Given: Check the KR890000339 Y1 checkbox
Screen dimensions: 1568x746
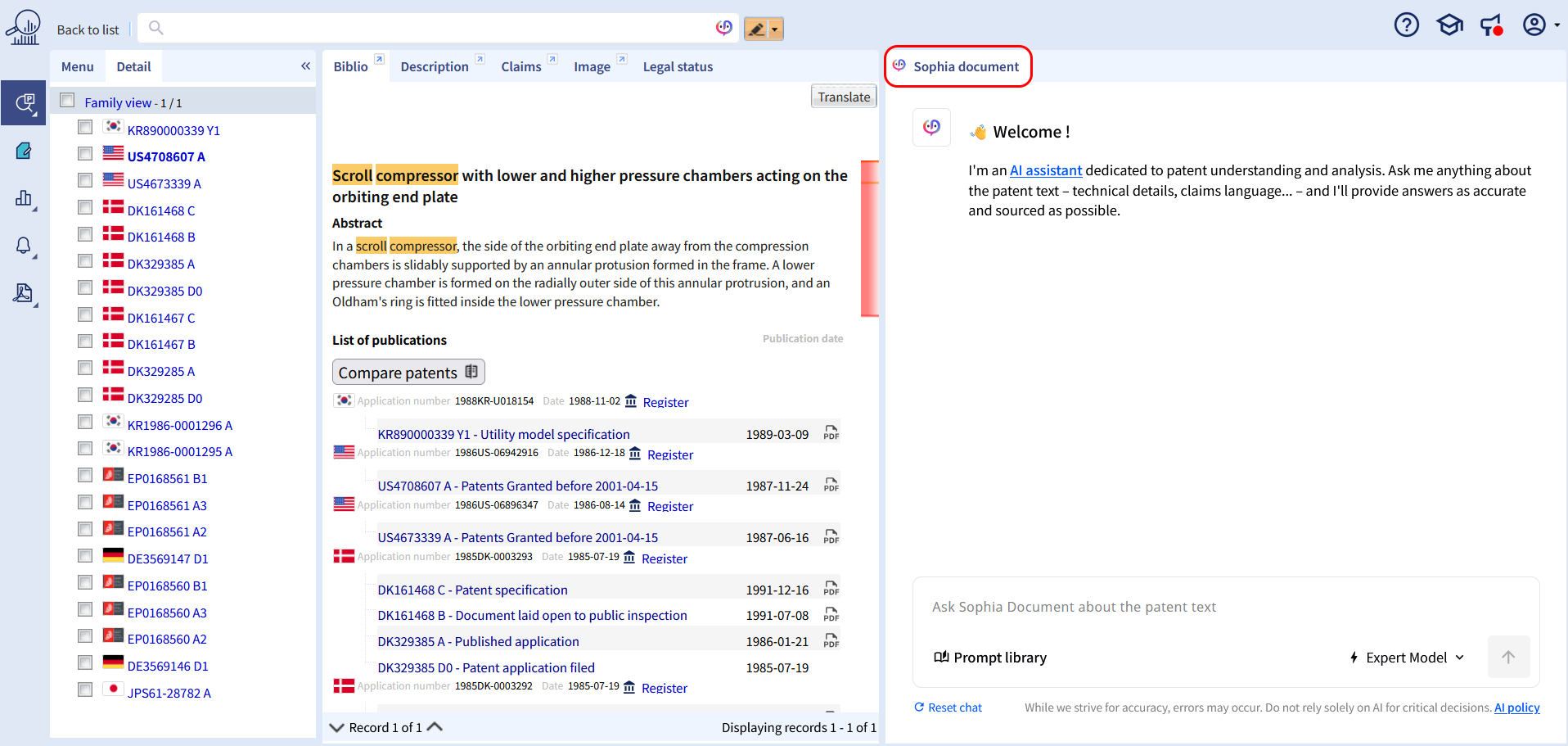Looking at the screenshot, I should 85,127.
